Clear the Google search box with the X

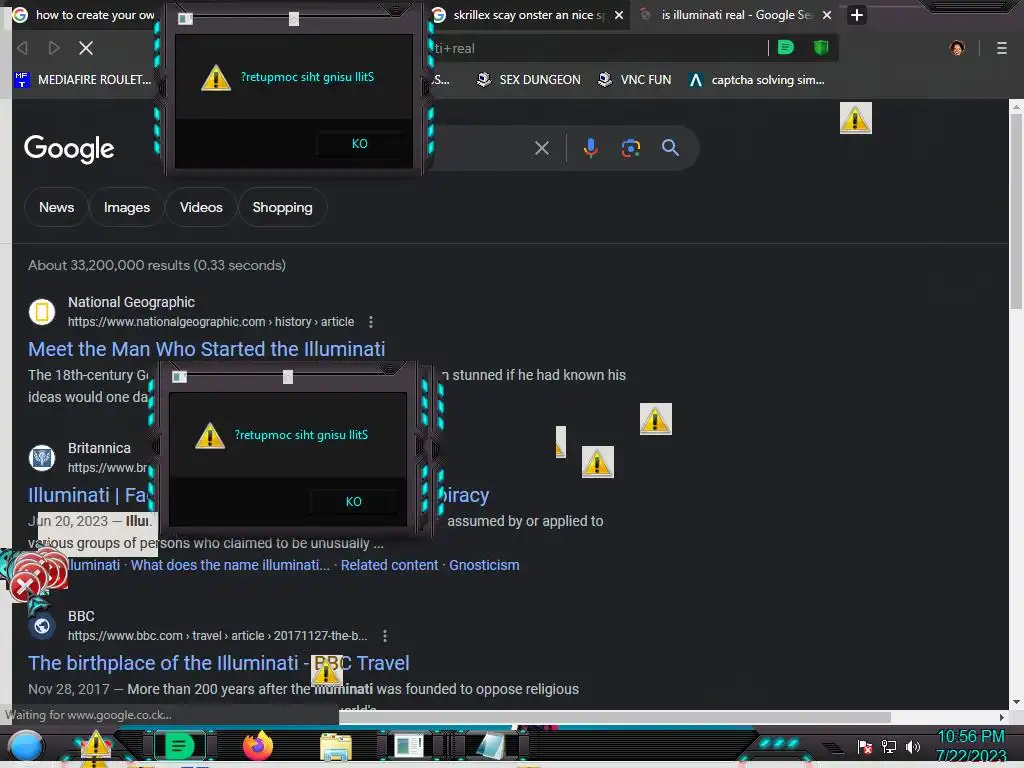click(x=541, y=148)
